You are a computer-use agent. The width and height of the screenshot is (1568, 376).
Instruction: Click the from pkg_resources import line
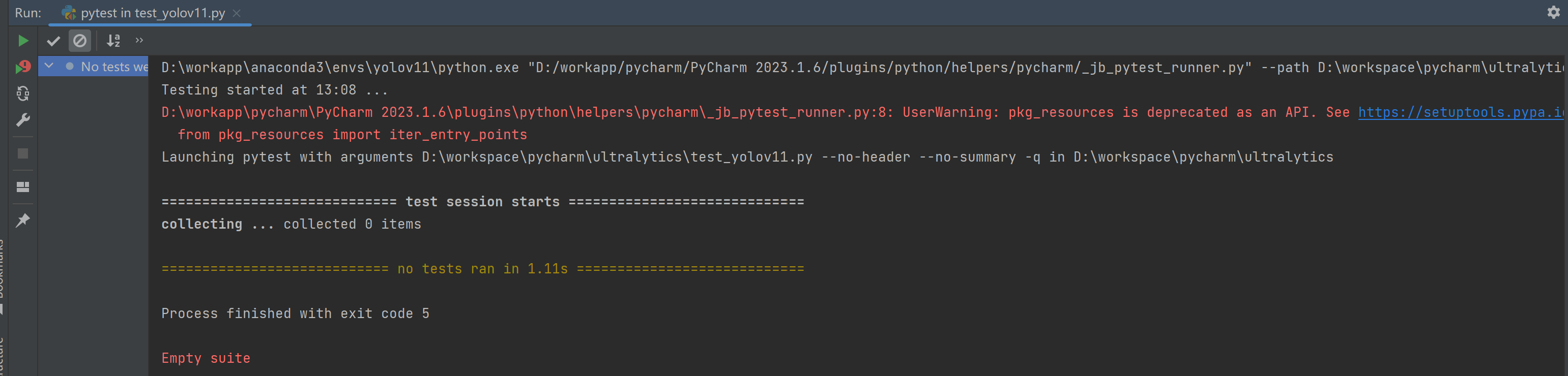click(x=353, y=135)
